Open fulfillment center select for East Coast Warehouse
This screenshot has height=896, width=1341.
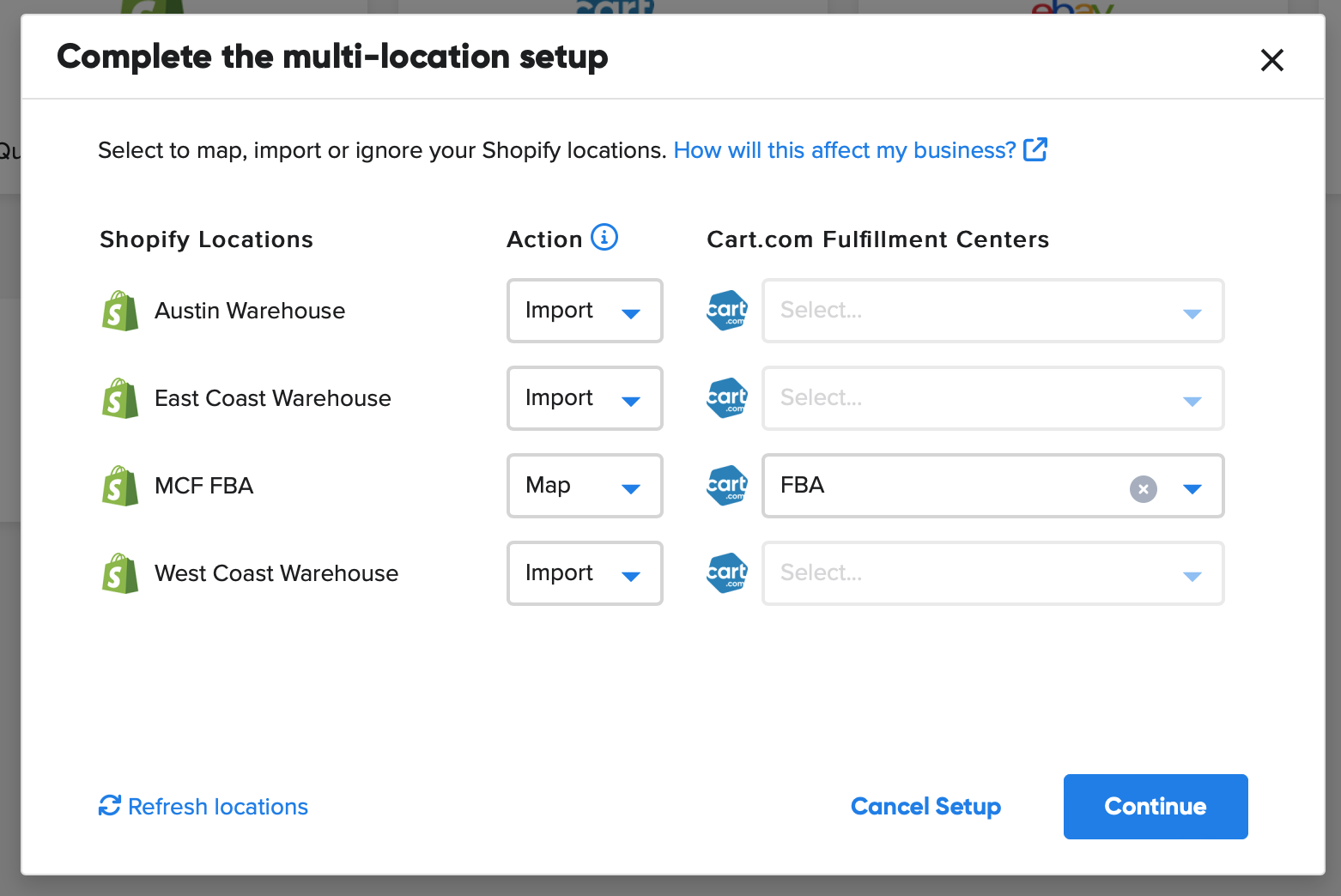coord(993,398)
